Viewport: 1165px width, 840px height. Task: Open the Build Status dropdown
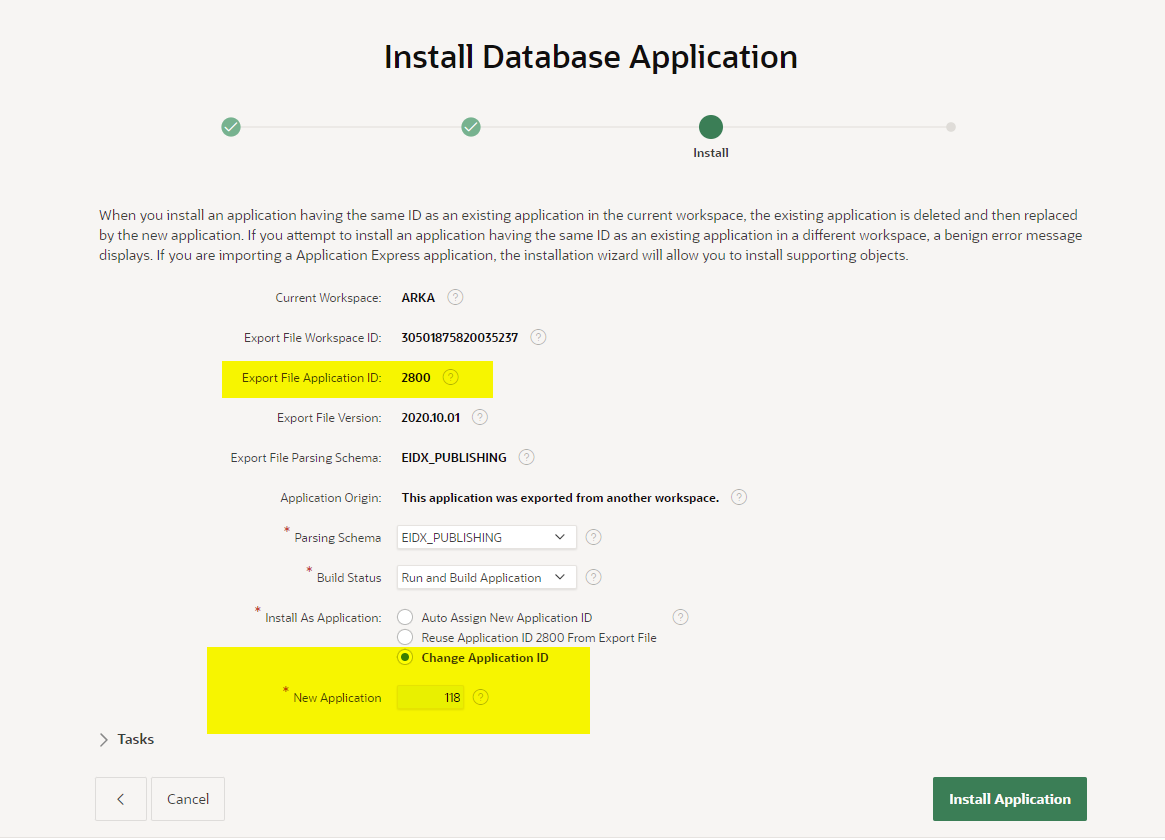click(x=486, y=577)
